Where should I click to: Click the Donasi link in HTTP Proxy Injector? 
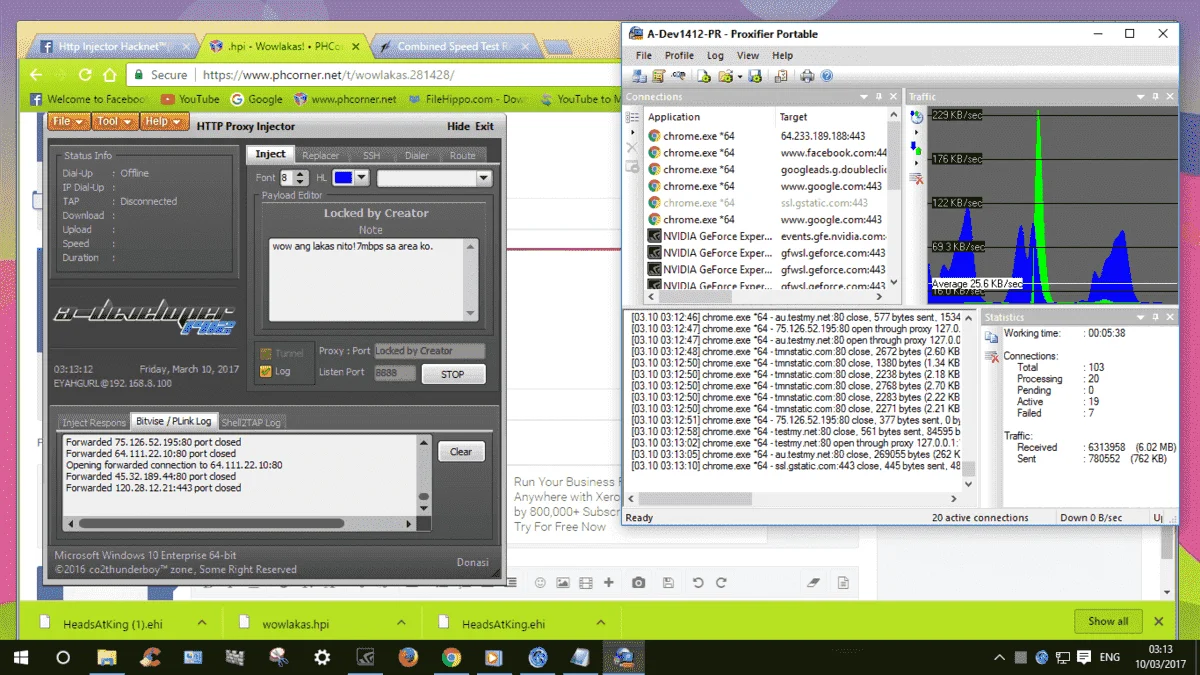(472, 562)
